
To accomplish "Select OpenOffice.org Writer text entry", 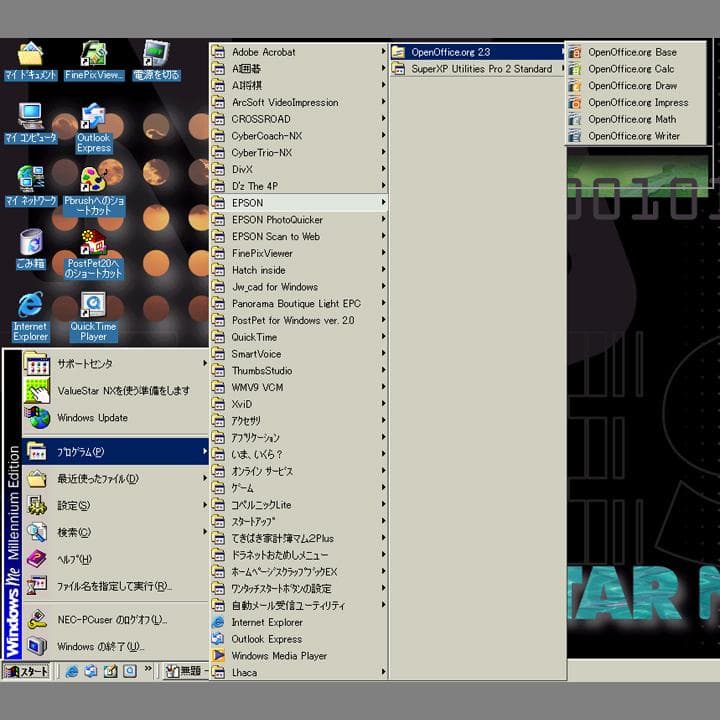I will (x=634, y=136).
